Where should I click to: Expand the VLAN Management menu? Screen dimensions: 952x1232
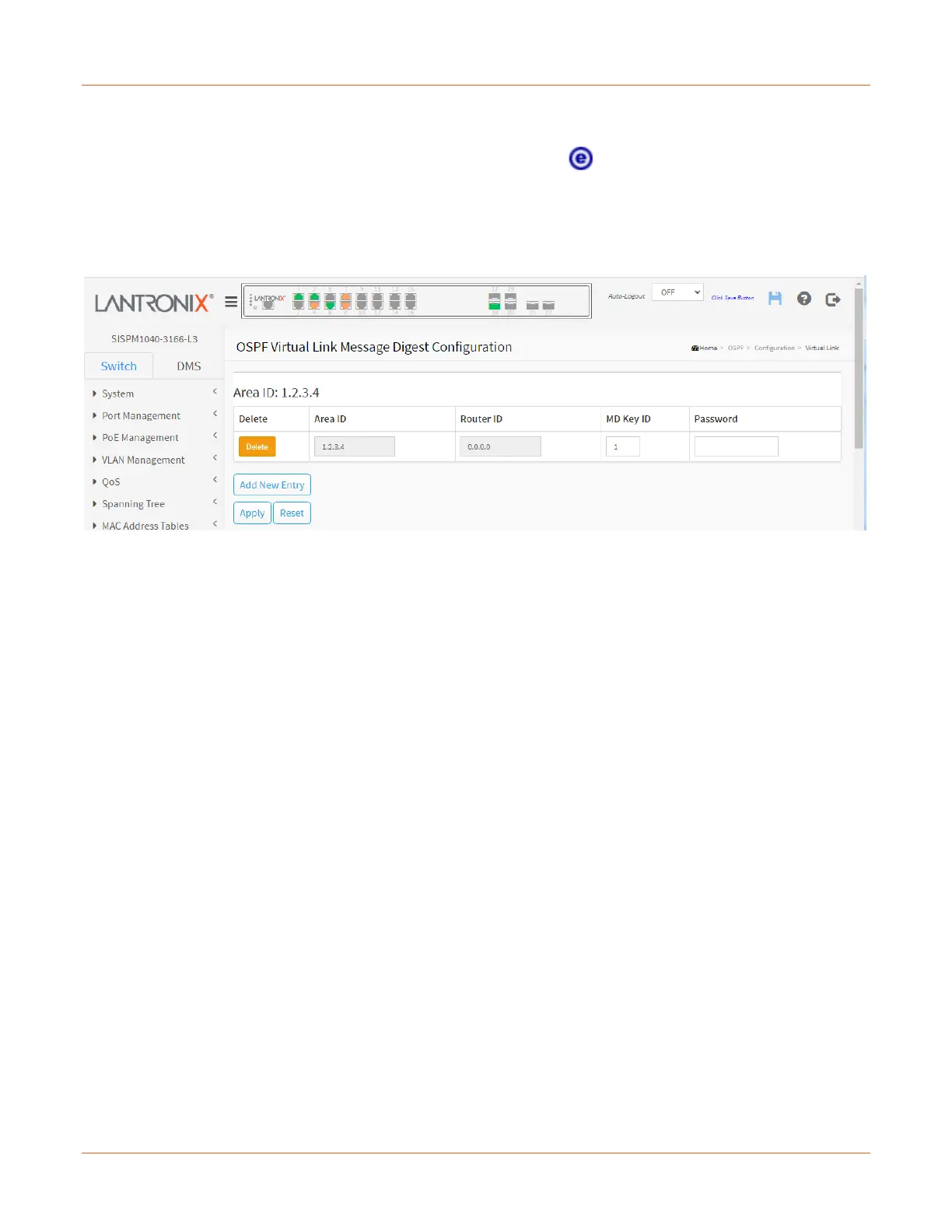click(x=154, y=460)
